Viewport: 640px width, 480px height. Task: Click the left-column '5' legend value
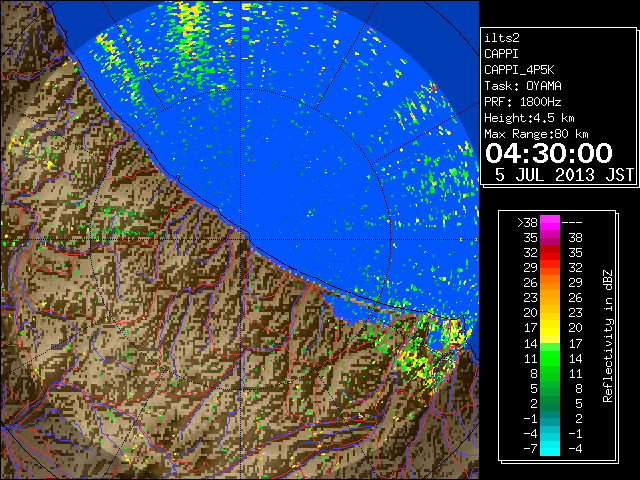click(534, 388)
